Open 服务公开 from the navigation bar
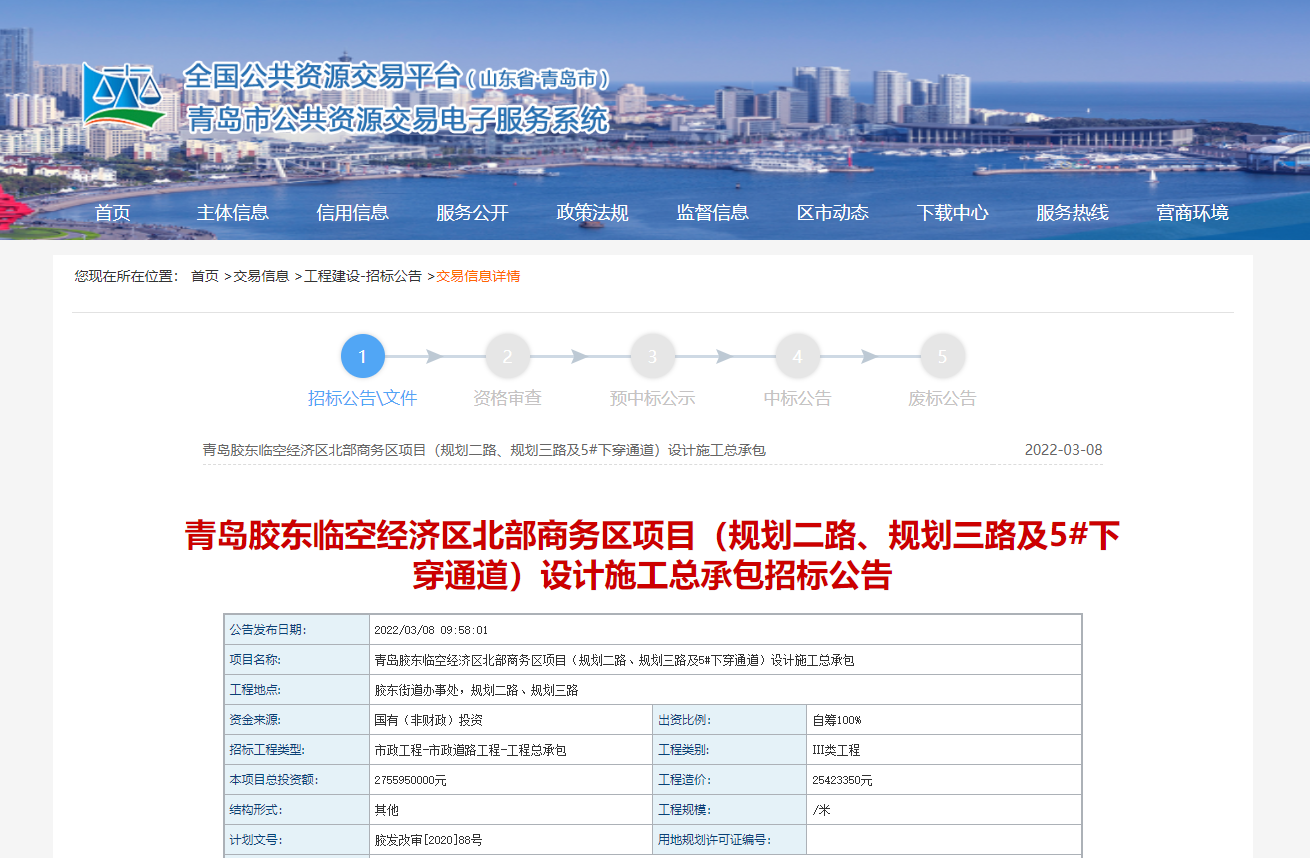Screen dimensions: 1310x858 pyautogui.click(x=473, y=213)
